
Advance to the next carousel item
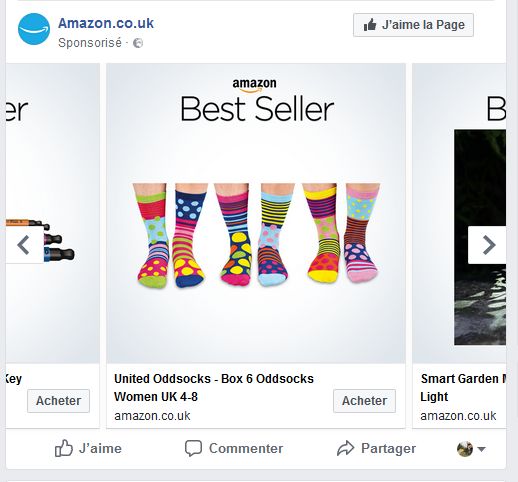click(488, 245)
